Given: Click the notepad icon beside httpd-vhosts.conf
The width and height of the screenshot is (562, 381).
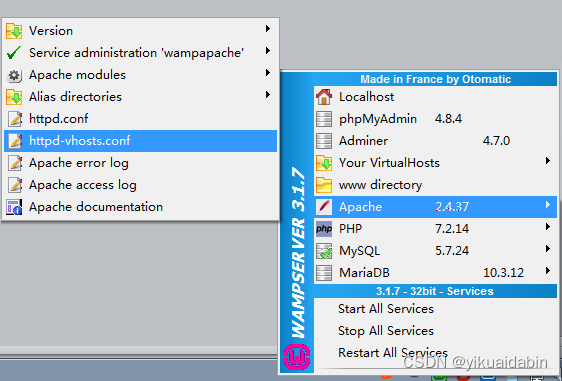Looking at the screenshot, I should click(15, 141).
